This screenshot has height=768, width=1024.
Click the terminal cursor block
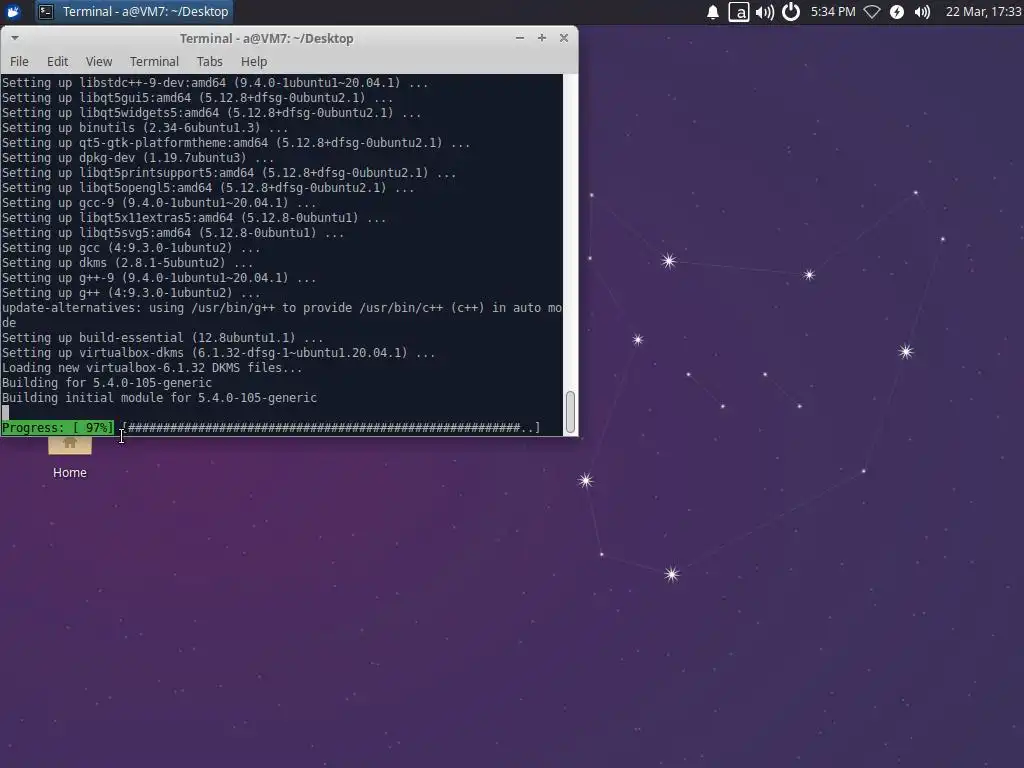pos(5,413)
